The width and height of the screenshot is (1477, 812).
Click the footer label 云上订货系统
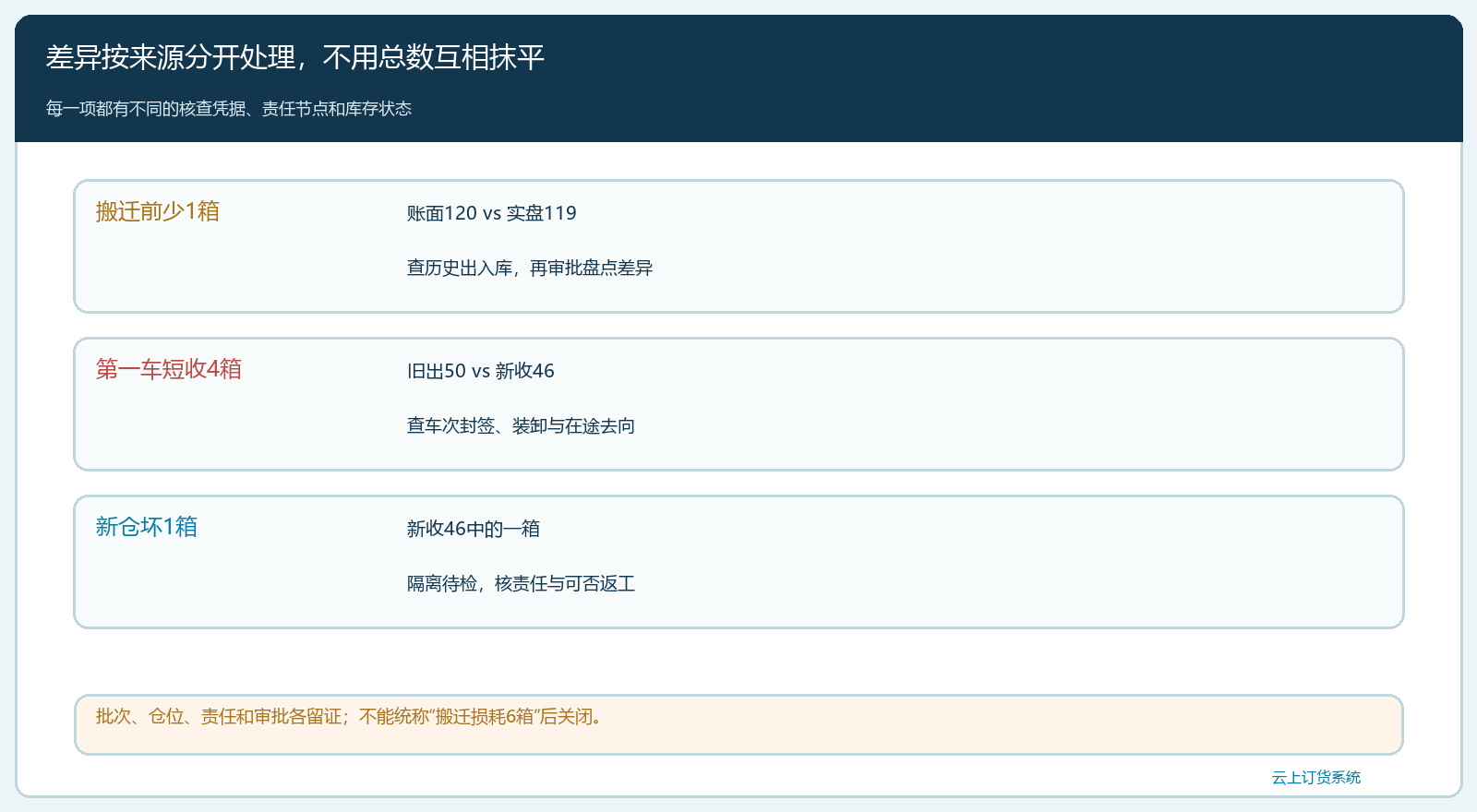1316,778
